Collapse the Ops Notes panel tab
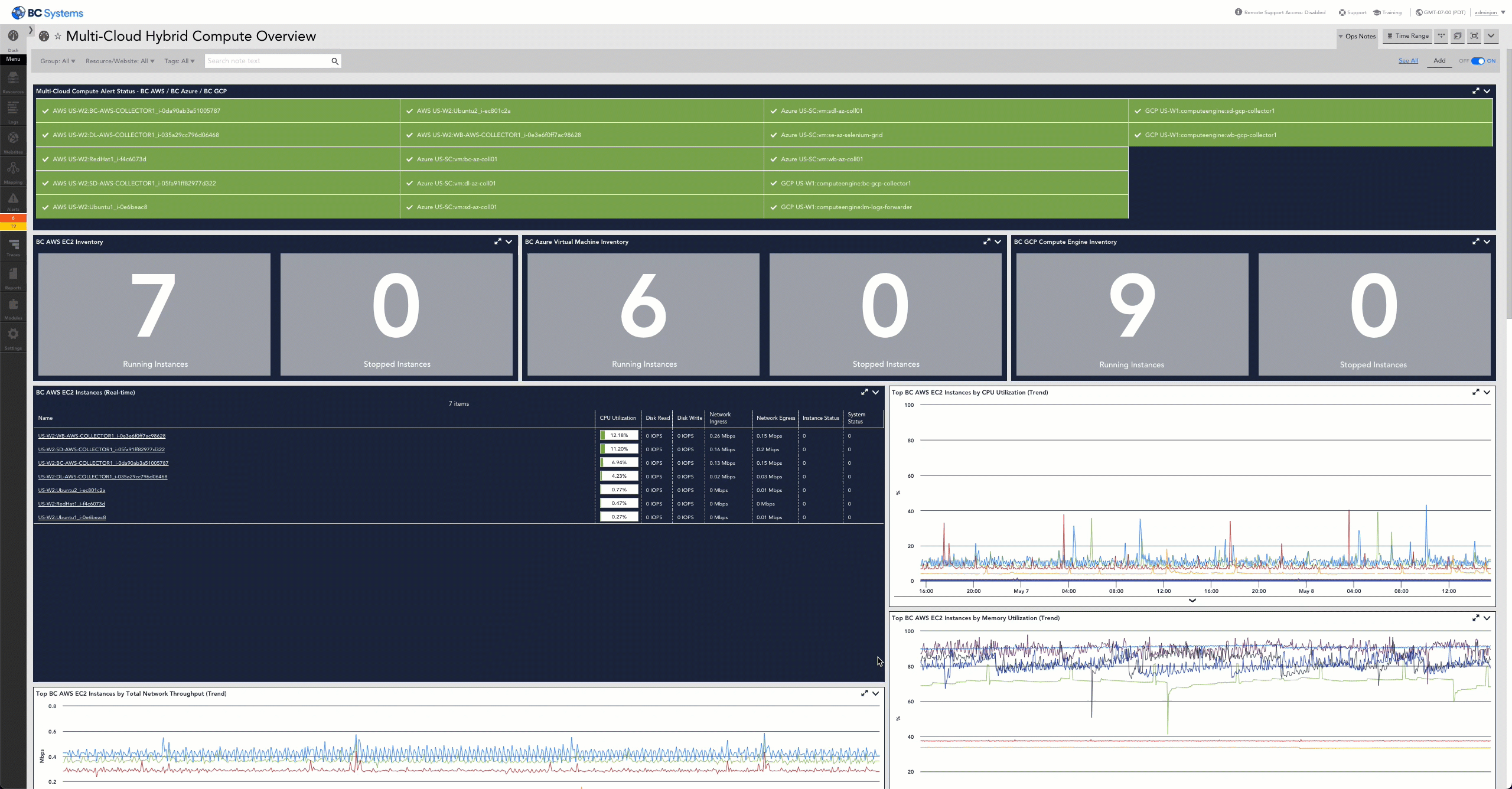Viewport: 1512px width, 789px height. pyautogui.click(x=1357, y=37)
